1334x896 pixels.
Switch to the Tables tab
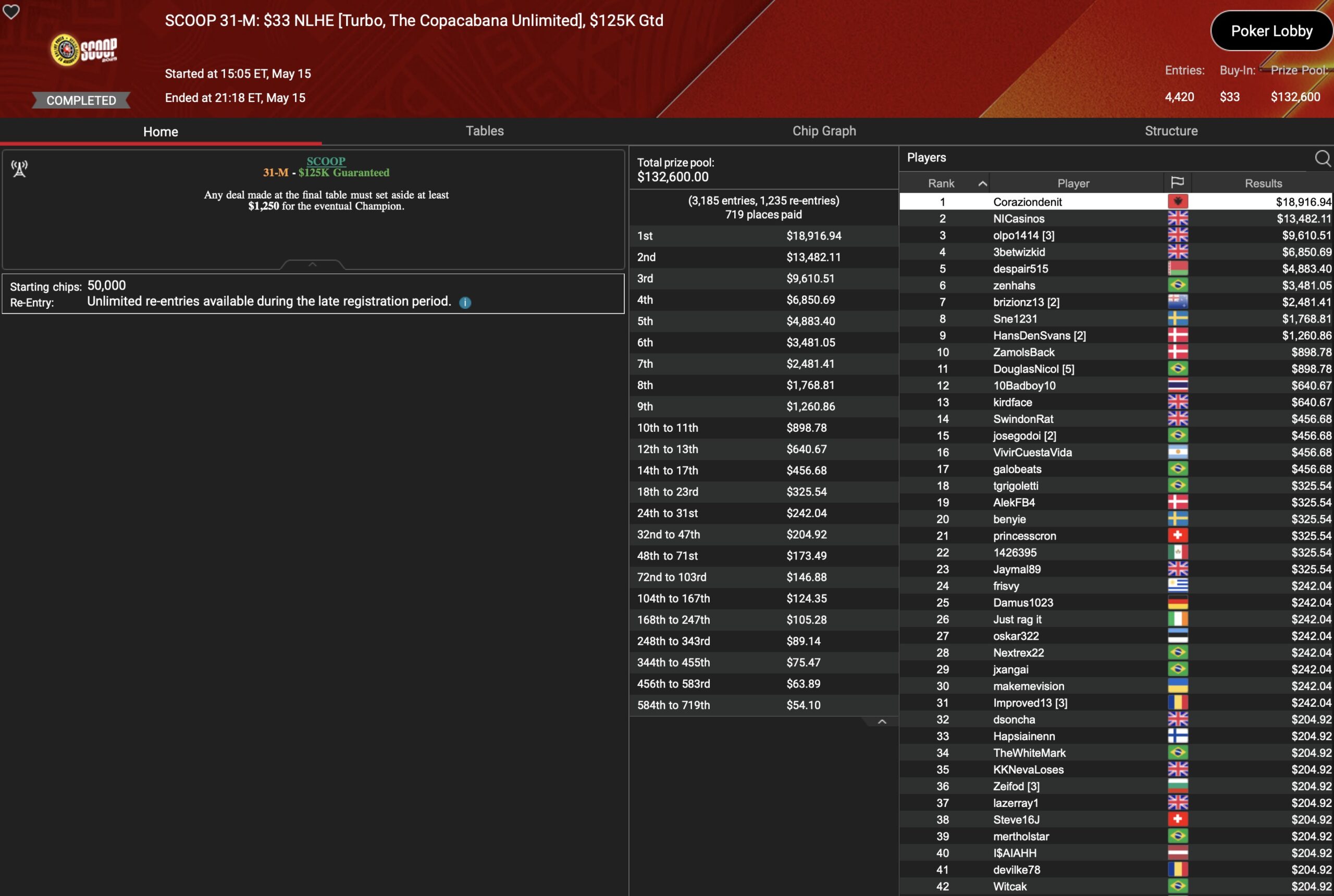point(484,131)
